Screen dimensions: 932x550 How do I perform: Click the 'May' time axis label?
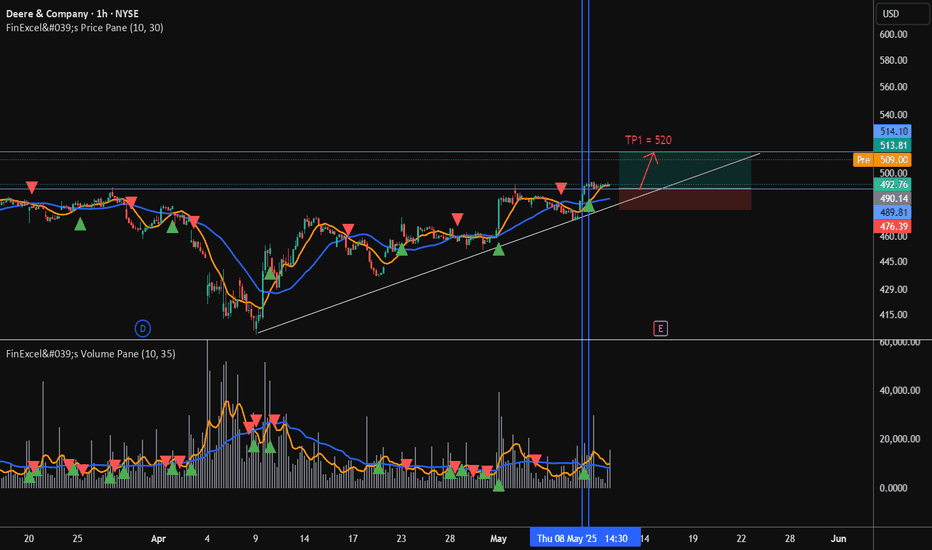click(x=498, y=539)
